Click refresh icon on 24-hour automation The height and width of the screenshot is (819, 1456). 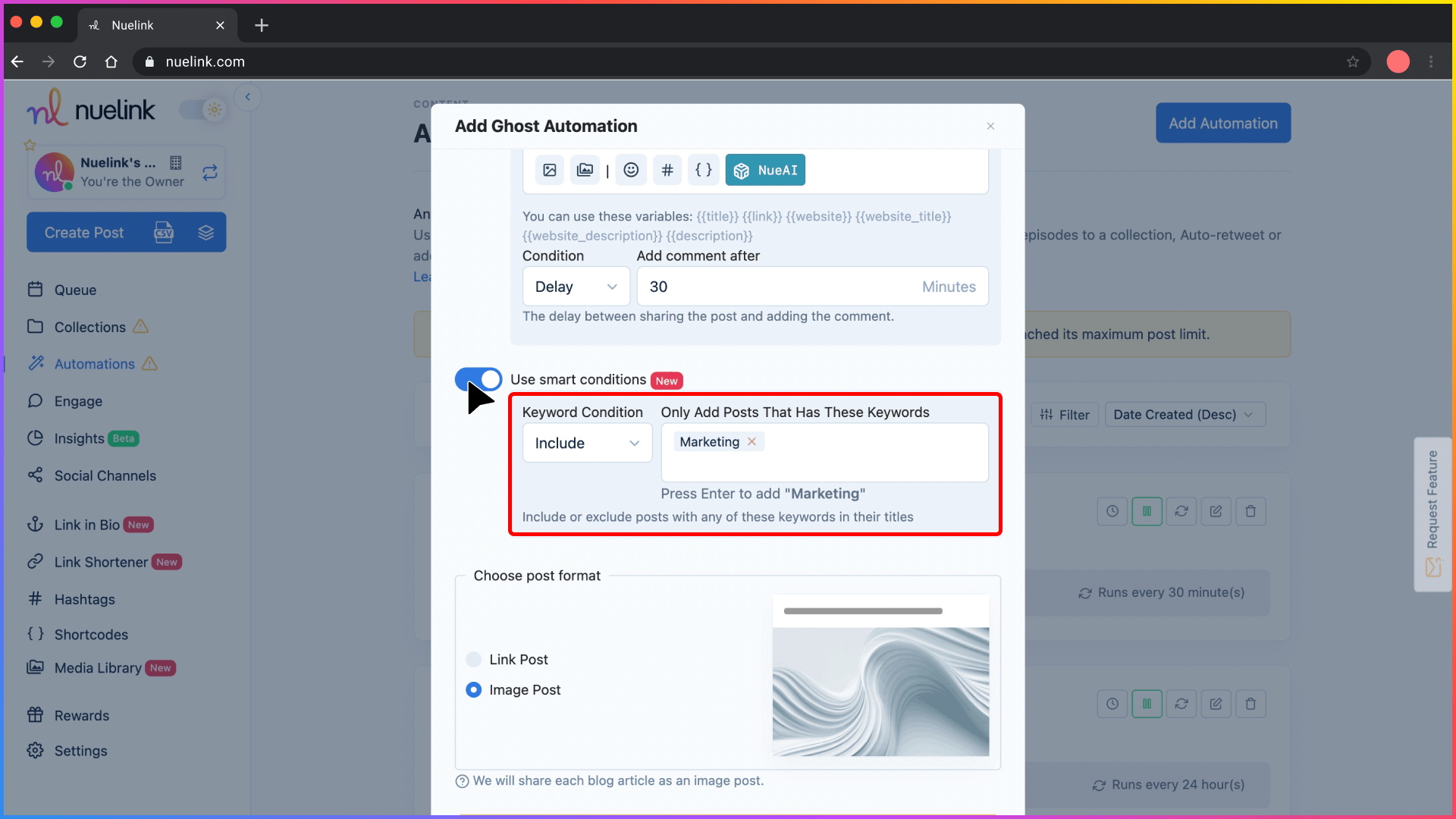(1181, 704)
